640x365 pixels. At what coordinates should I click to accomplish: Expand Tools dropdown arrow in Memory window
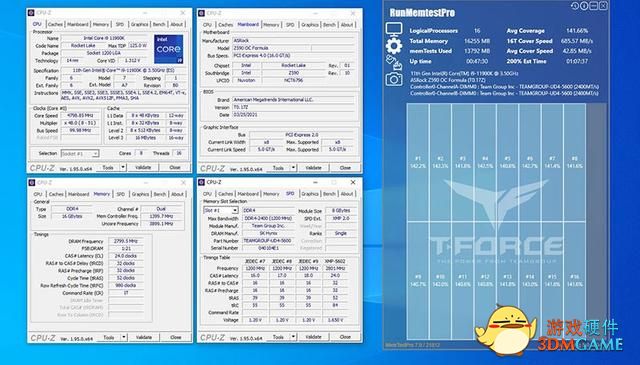click(x=123, y=337)
